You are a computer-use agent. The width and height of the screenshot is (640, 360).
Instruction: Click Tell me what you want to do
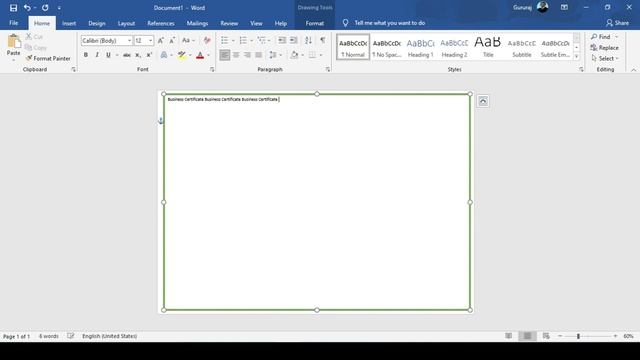[x=389, y=23]
